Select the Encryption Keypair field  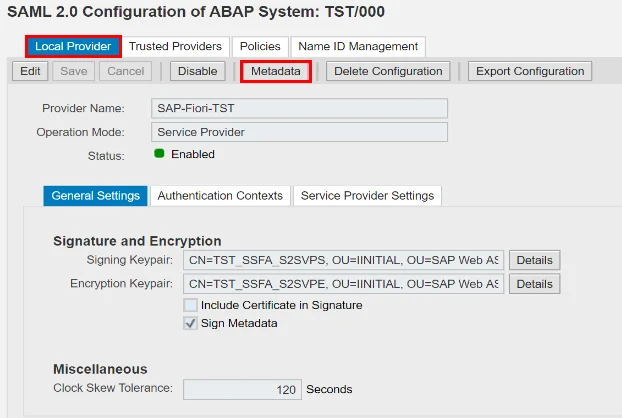(344, 284)
